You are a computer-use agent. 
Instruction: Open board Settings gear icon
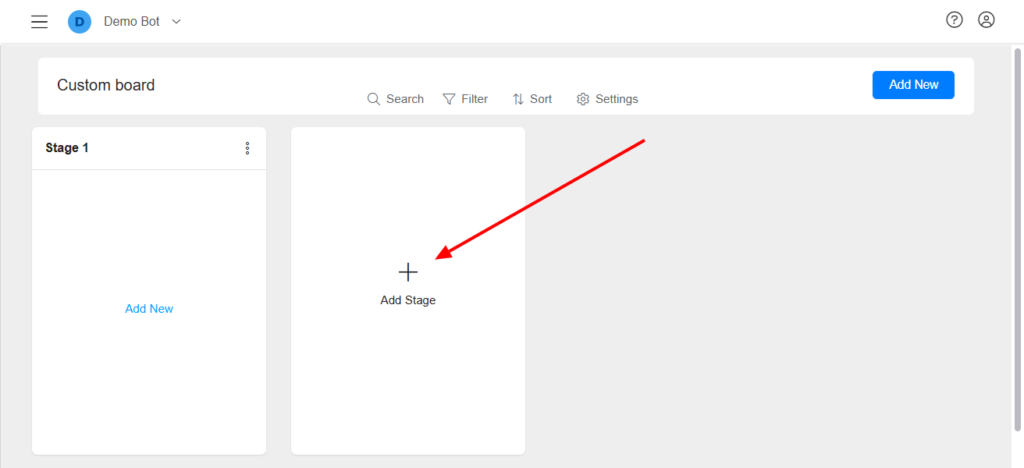(x=584, y=99)
